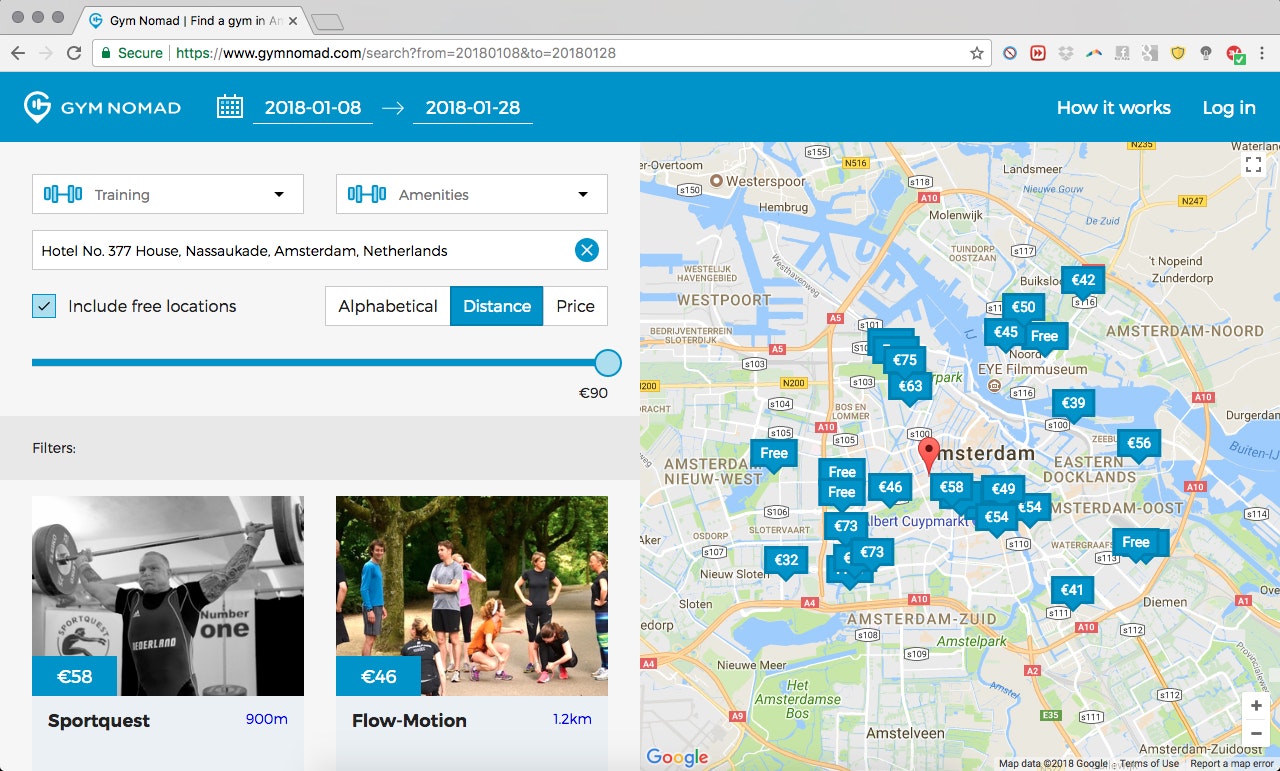Click the red location pin on map
Screen dimensions: 1280x771
click(929, 455)
